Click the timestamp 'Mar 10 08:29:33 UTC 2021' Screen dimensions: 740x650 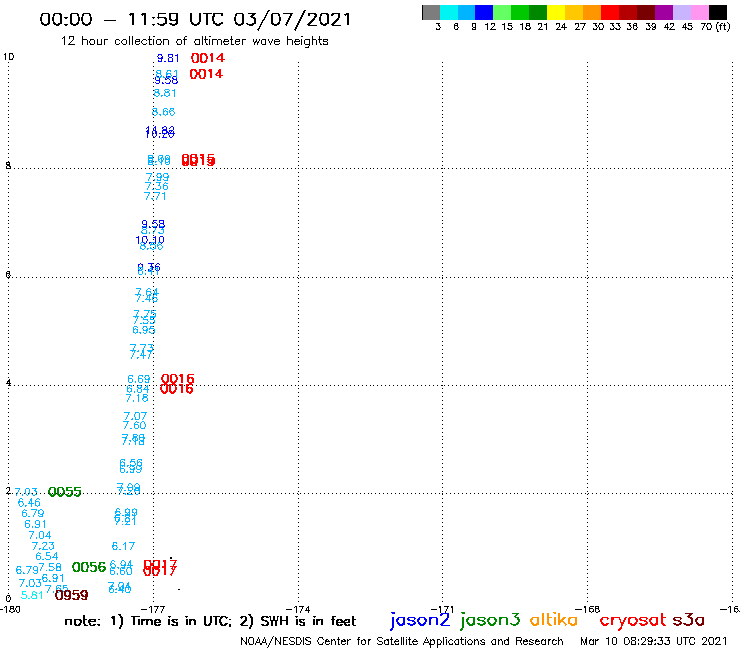coord(654,641)
